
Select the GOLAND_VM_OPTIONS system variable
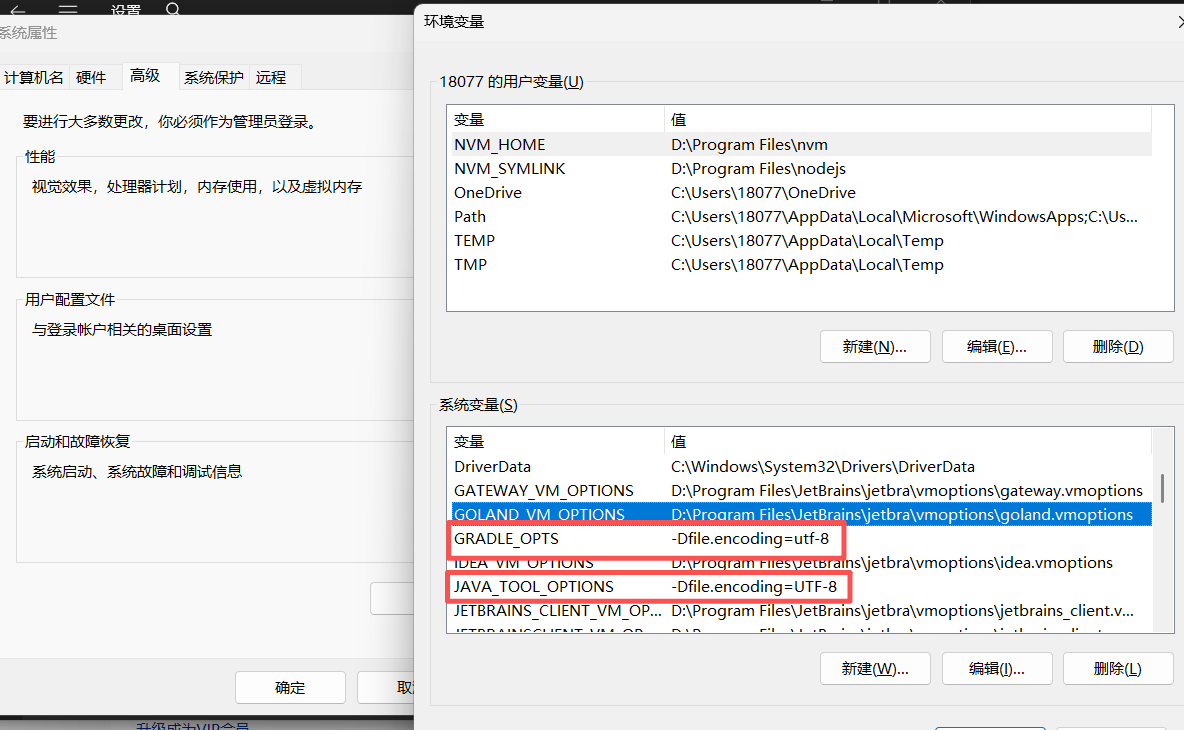[801, 514]
